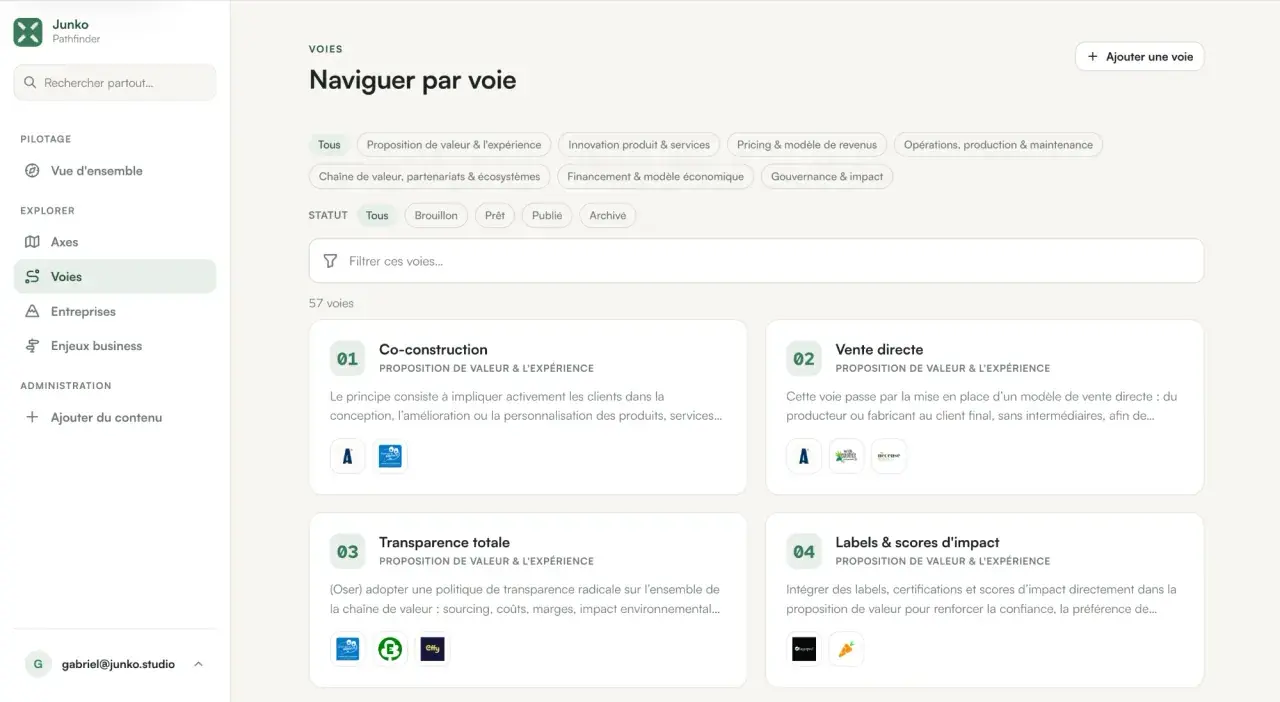The width and height of the screenshot is (1280, 702).
Task: Select the Archivé status chip
Action: tap(608, 215)
